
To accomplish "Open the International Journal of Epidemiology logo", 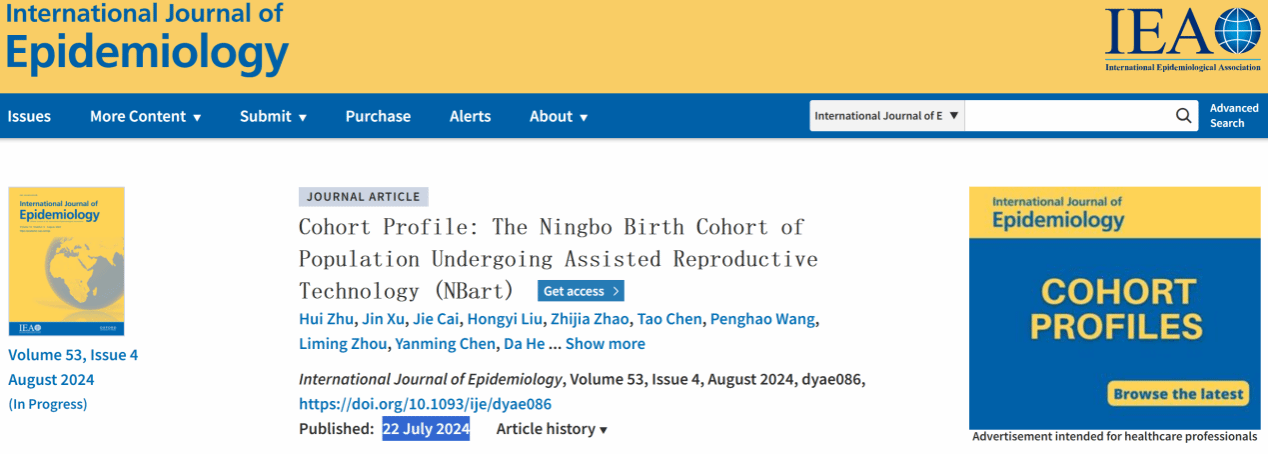I will pos(146,40).
